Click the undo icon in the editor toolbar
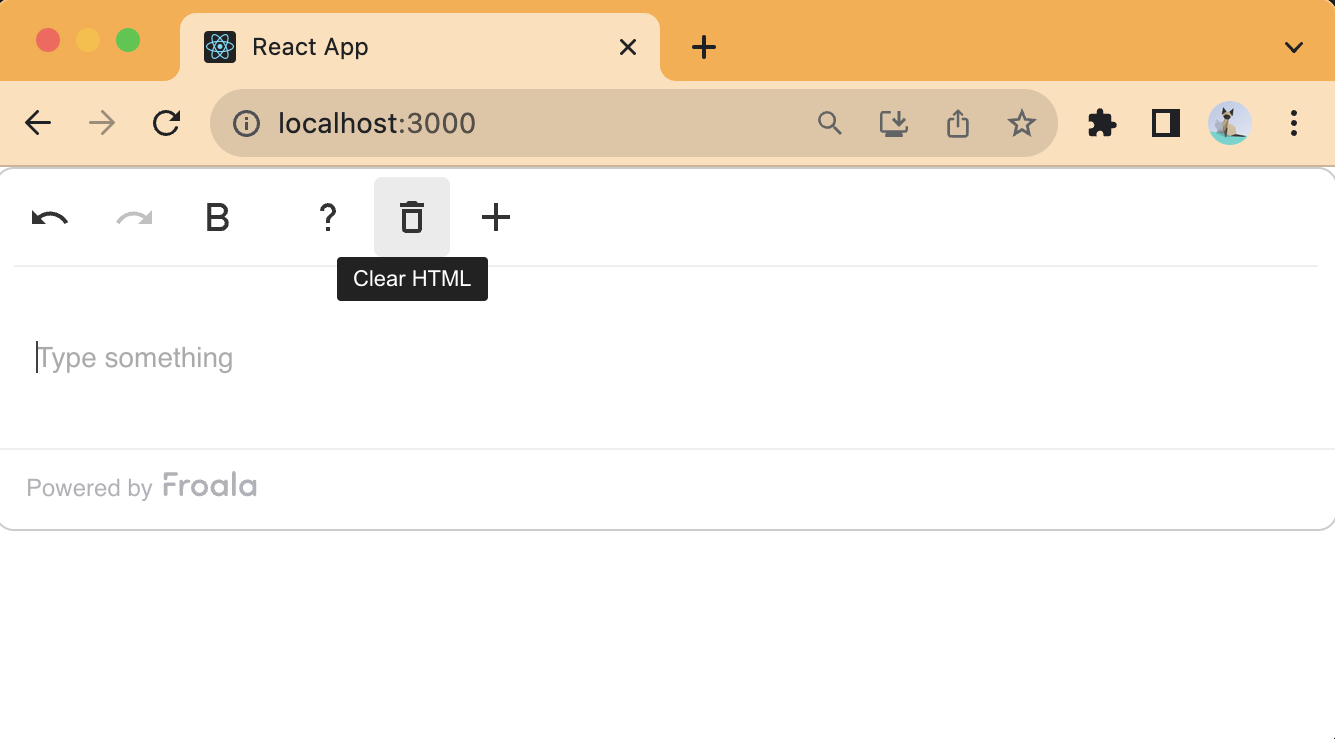 tap(48, 217)
